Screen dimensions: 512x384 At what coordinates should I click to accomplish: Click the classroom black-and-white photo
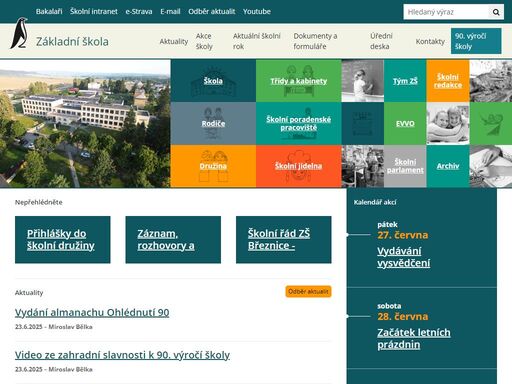click(363, 166)
